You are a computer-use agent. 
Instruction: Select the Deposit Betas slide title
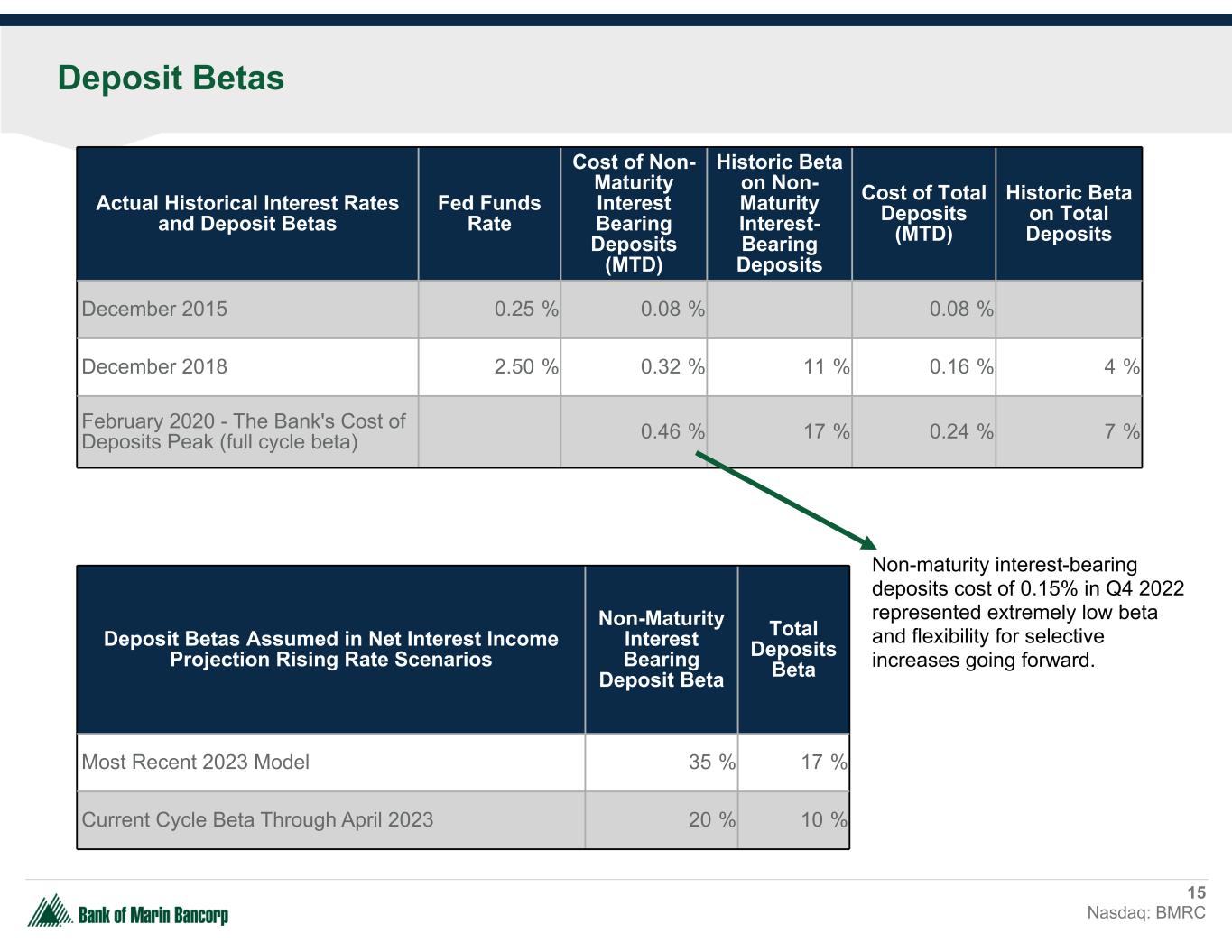(x=171, y=79)
